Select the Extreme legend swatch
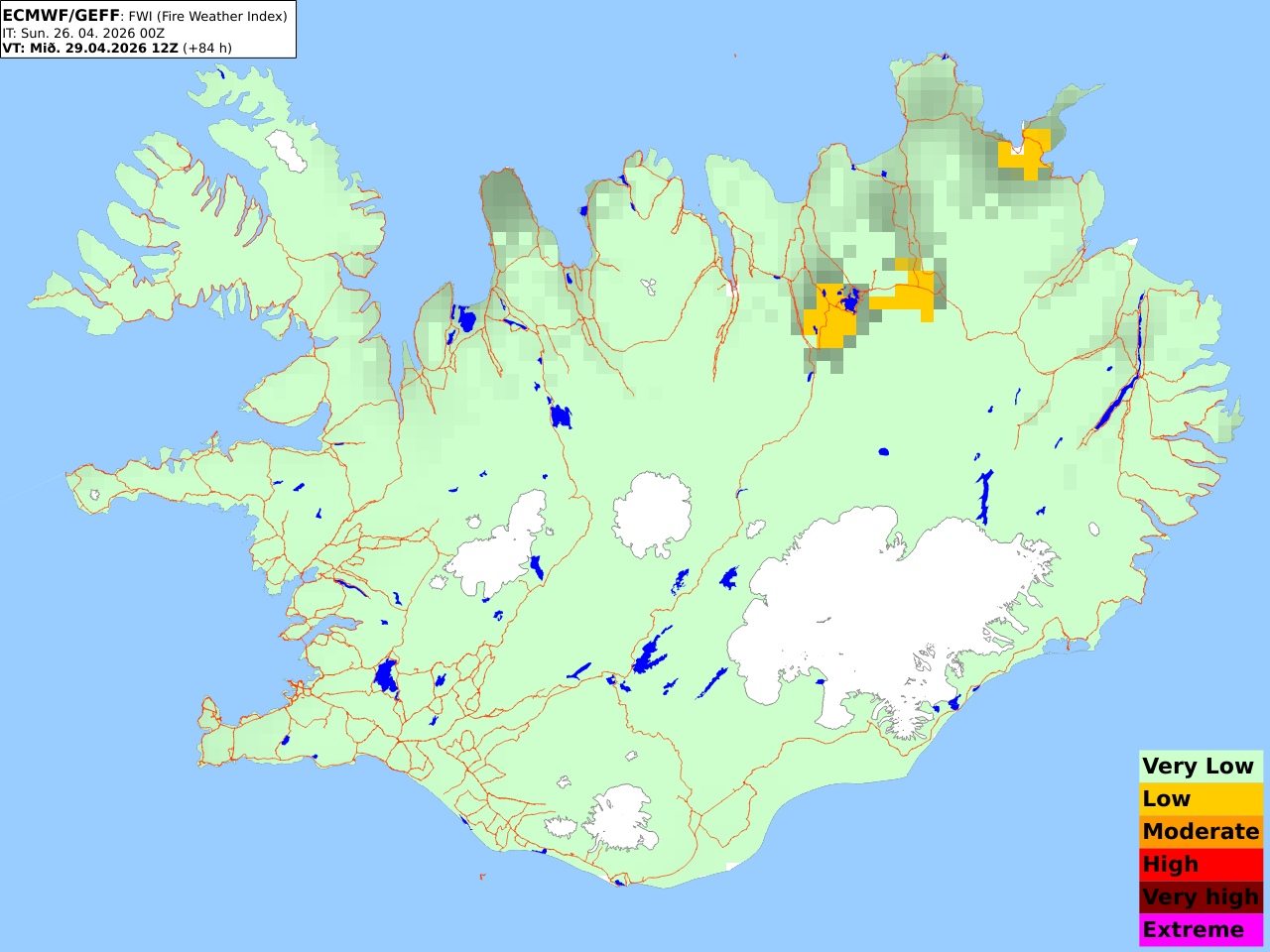The height and width of the screenshot is (952, 1270). pyautogui.click(x=1201, y=929)
